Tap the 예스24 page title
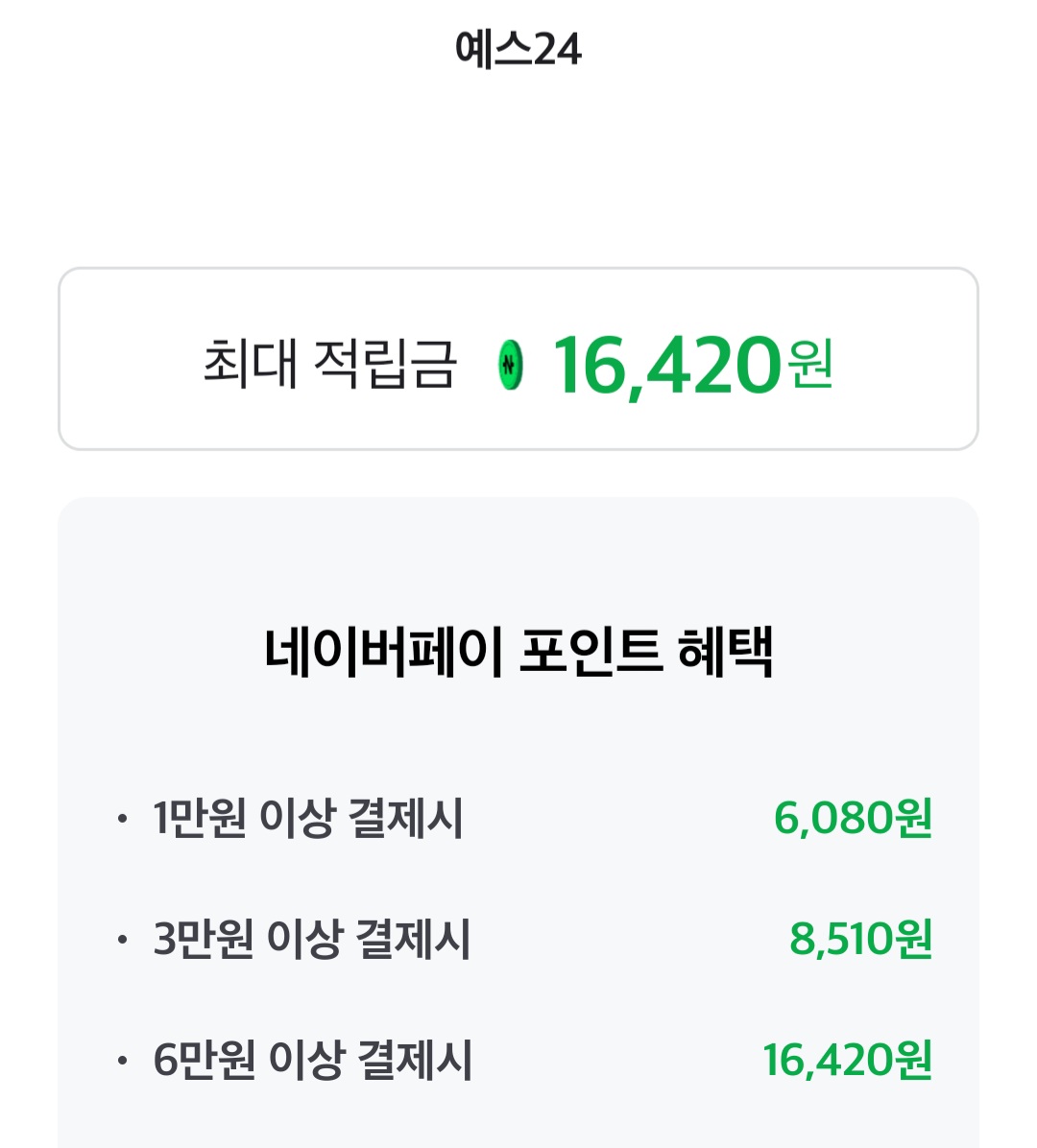The width and height of the screenshot is (1037, 1148). [x=518, y=49]
